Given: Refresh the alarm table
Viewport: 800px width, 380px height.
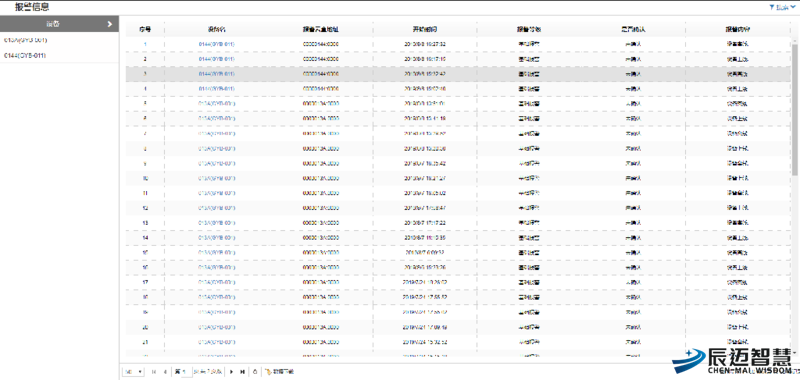Looking at the screenshot, I should (x=255, y=372).
